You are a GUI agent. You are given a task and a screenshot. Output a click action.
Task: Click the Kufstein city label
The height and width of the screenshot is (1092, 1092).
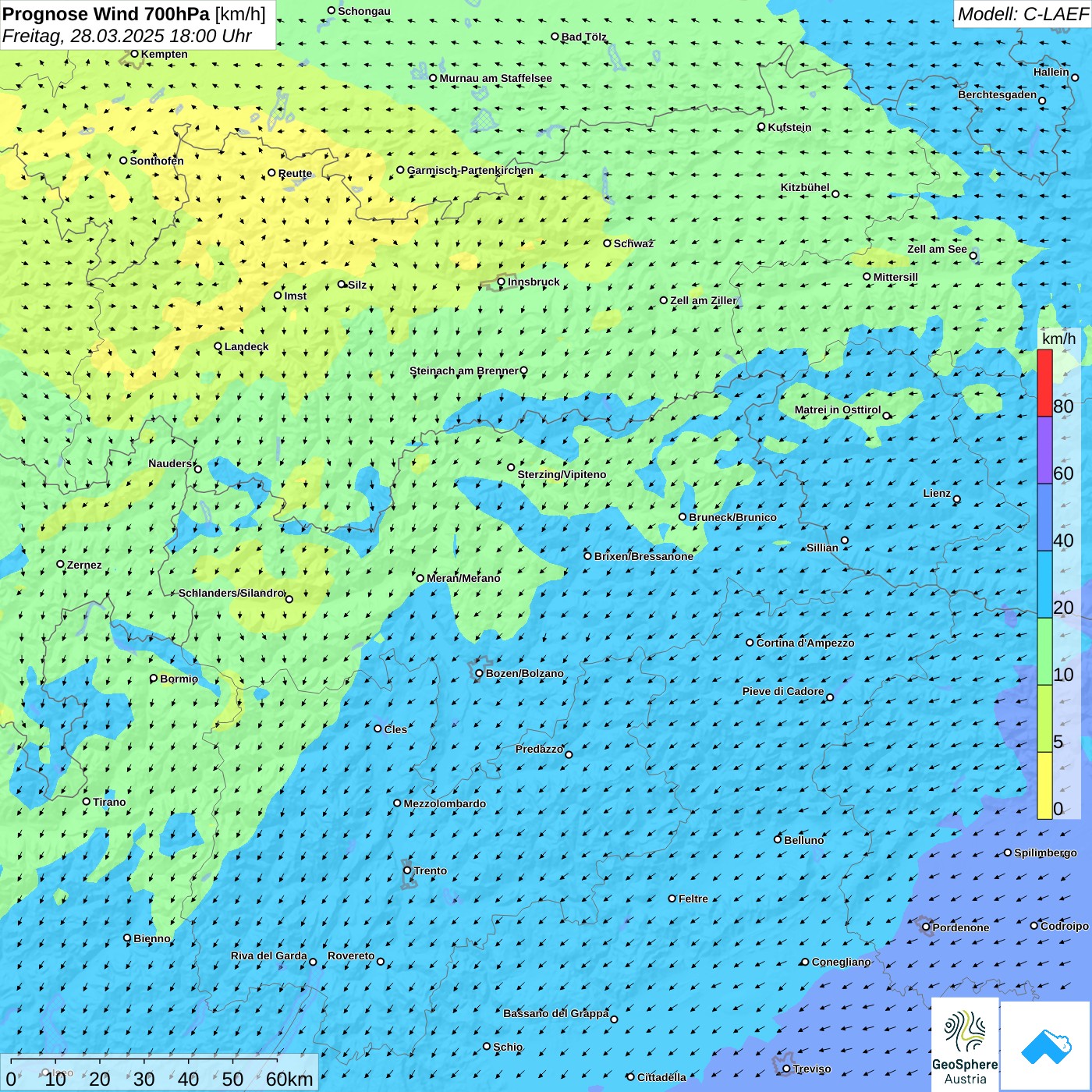click(789, 127)
